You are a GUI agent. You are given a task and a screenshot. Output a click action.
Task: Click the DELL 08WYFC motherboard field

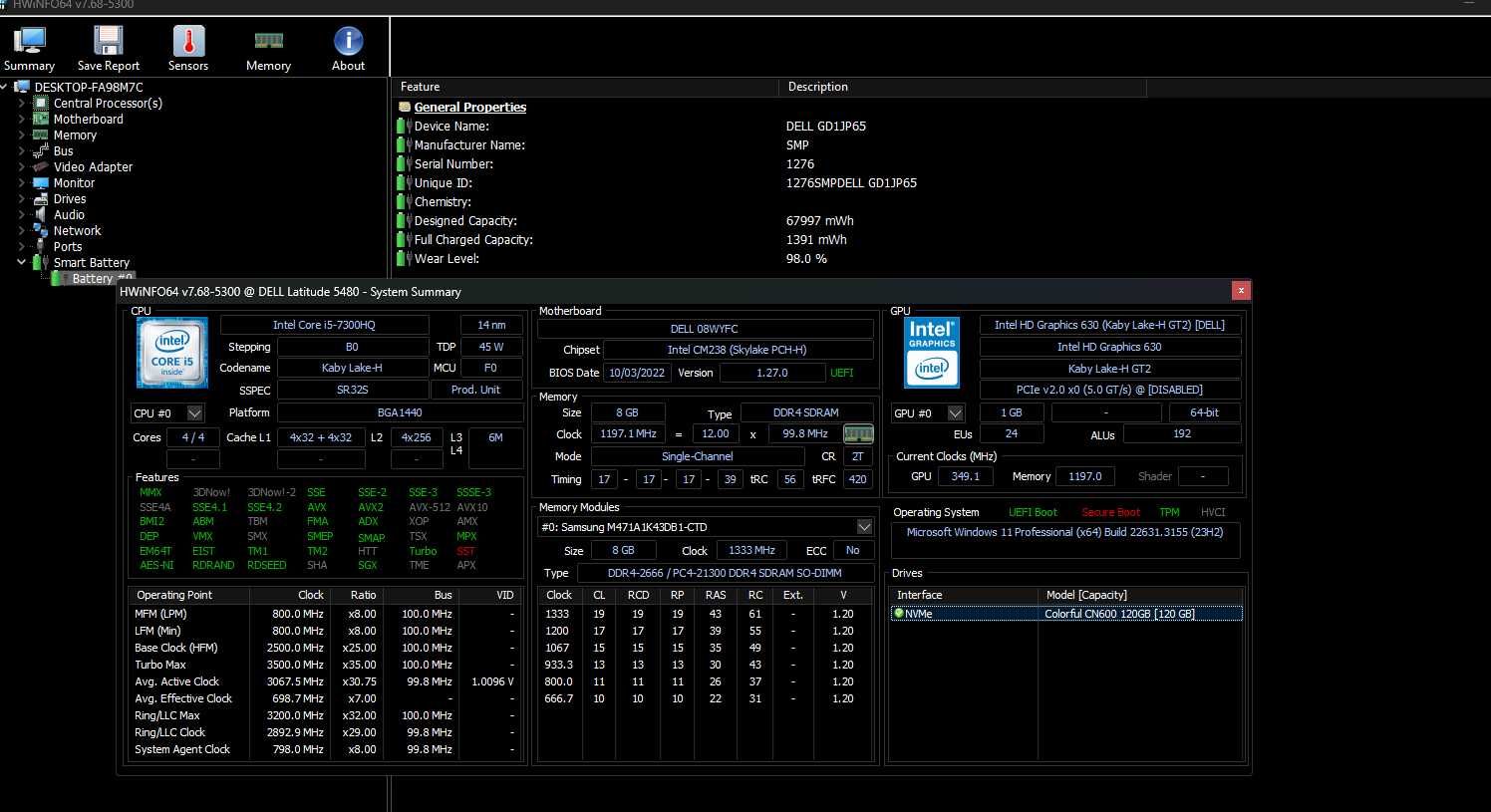pos(705,329)
